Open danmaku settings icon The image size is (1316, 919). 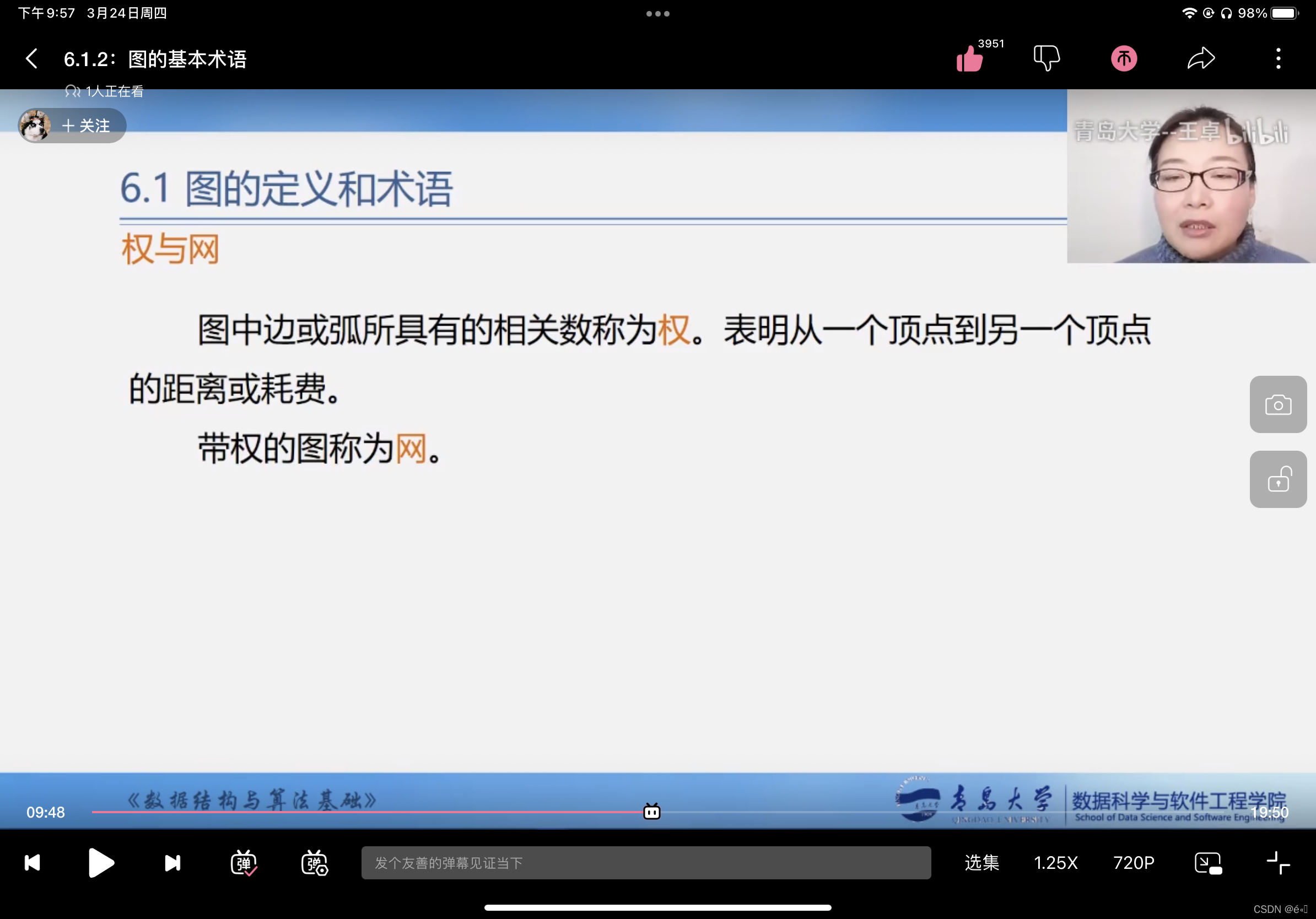tap(314, 862)
